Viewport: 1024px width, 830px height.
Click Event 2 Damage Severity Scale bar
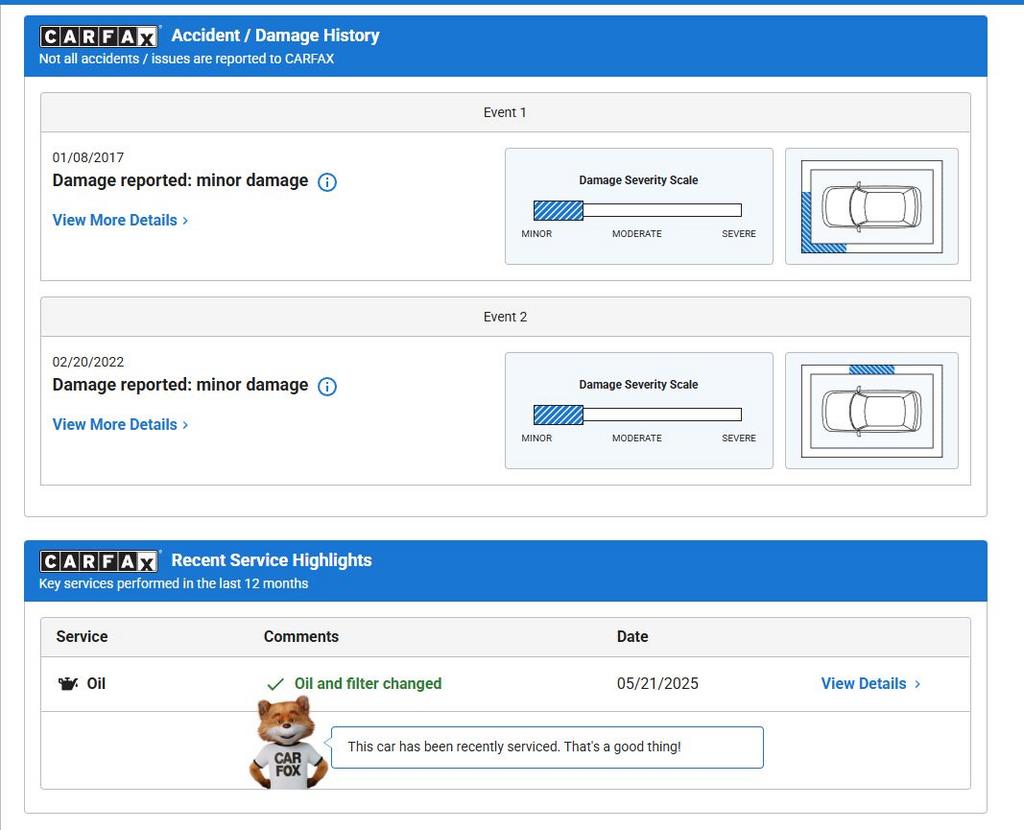click(637, 414)
